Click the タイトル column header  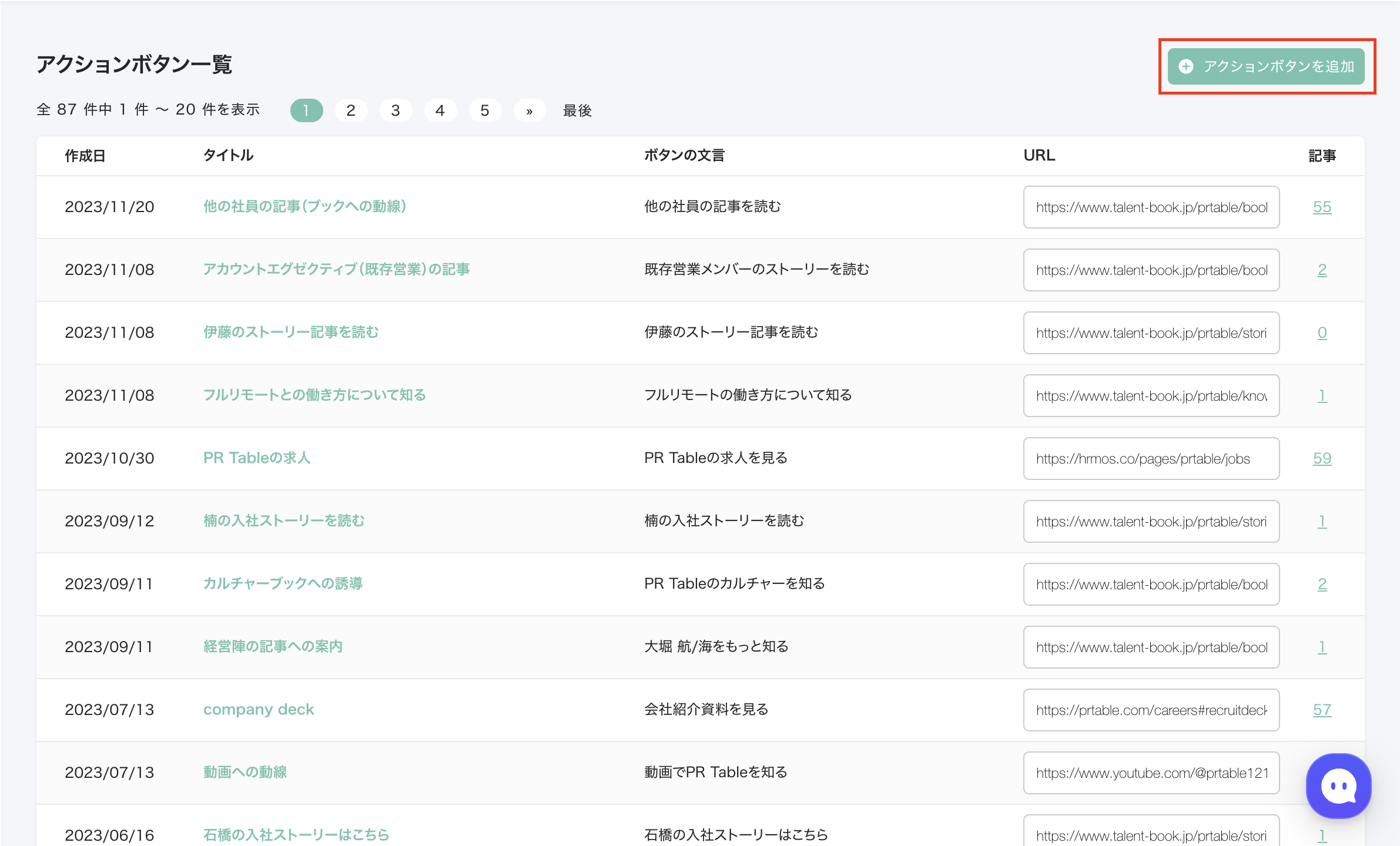pyautogui.click(x=229, y=155)
